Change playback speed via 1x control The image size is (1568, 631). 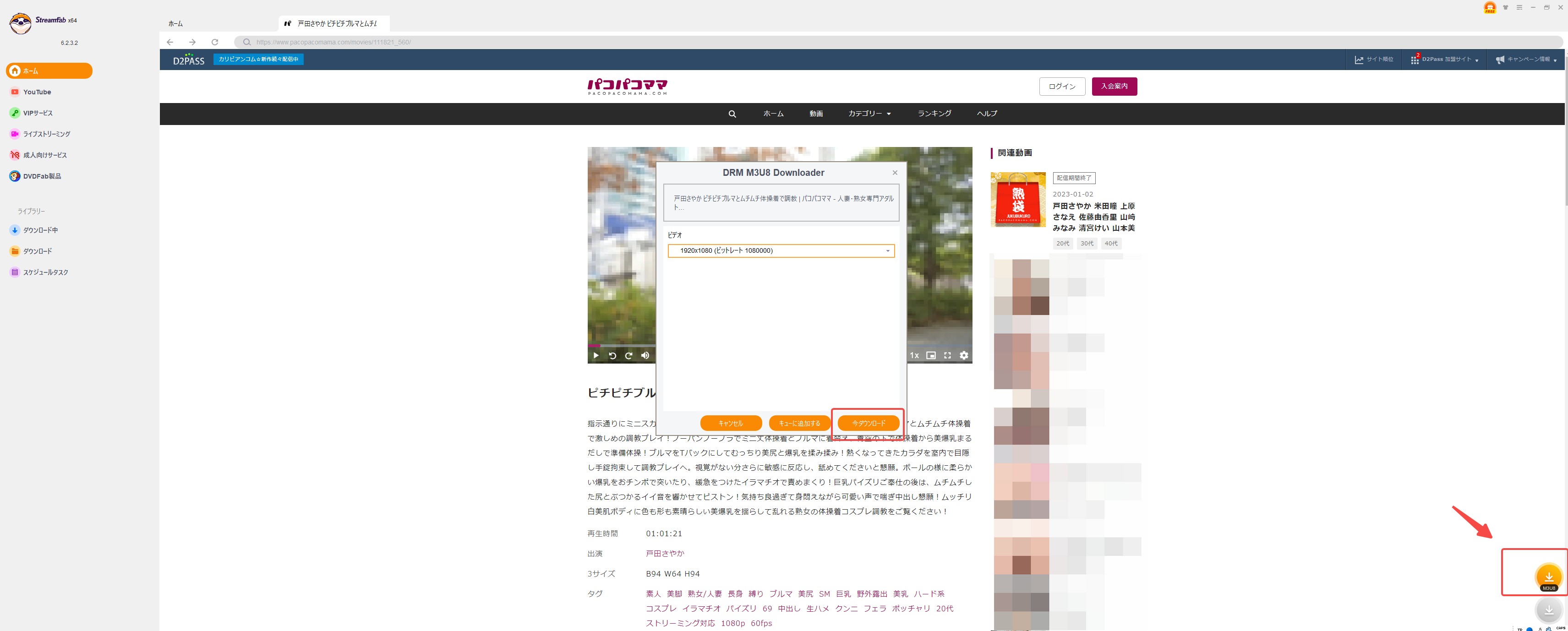[914, 355]
